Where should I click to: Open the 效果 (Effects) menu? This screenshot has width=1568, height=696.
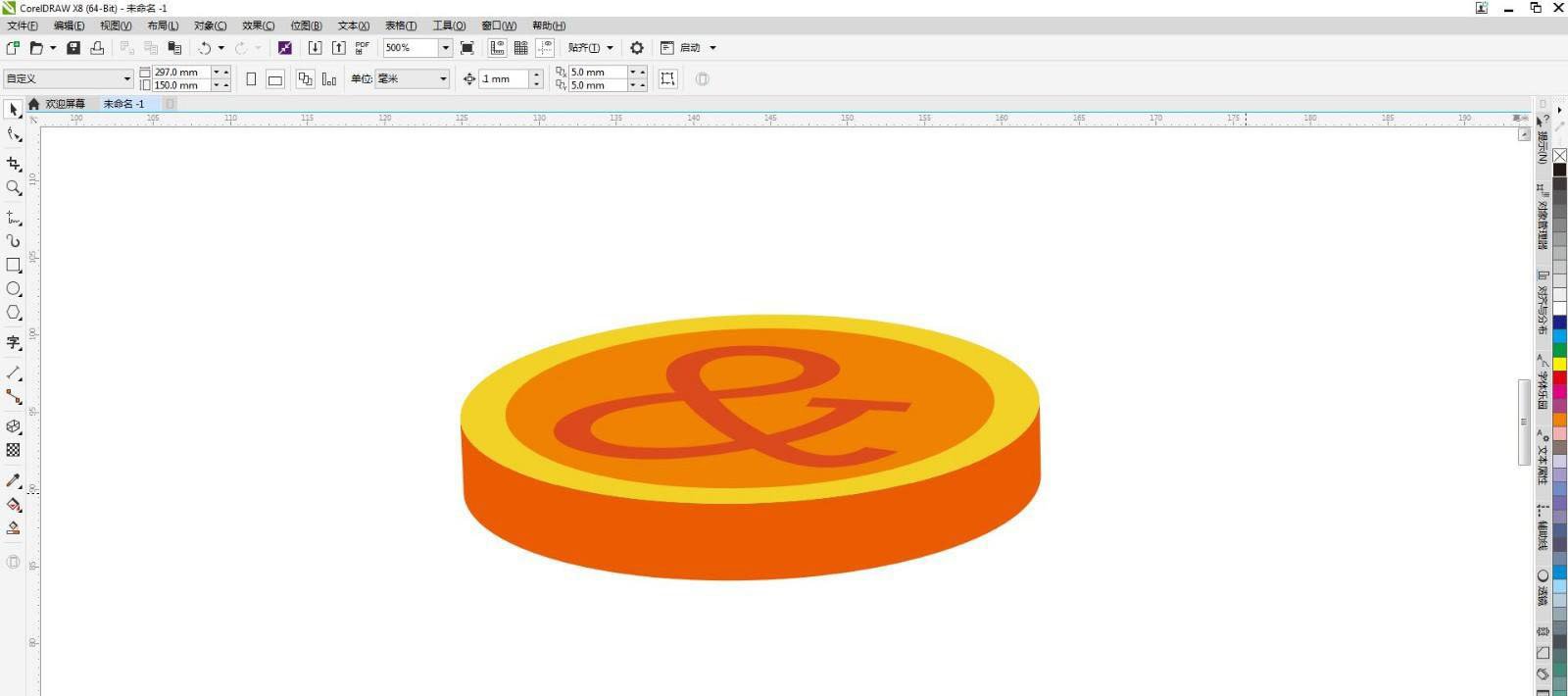tap(258, 25)
